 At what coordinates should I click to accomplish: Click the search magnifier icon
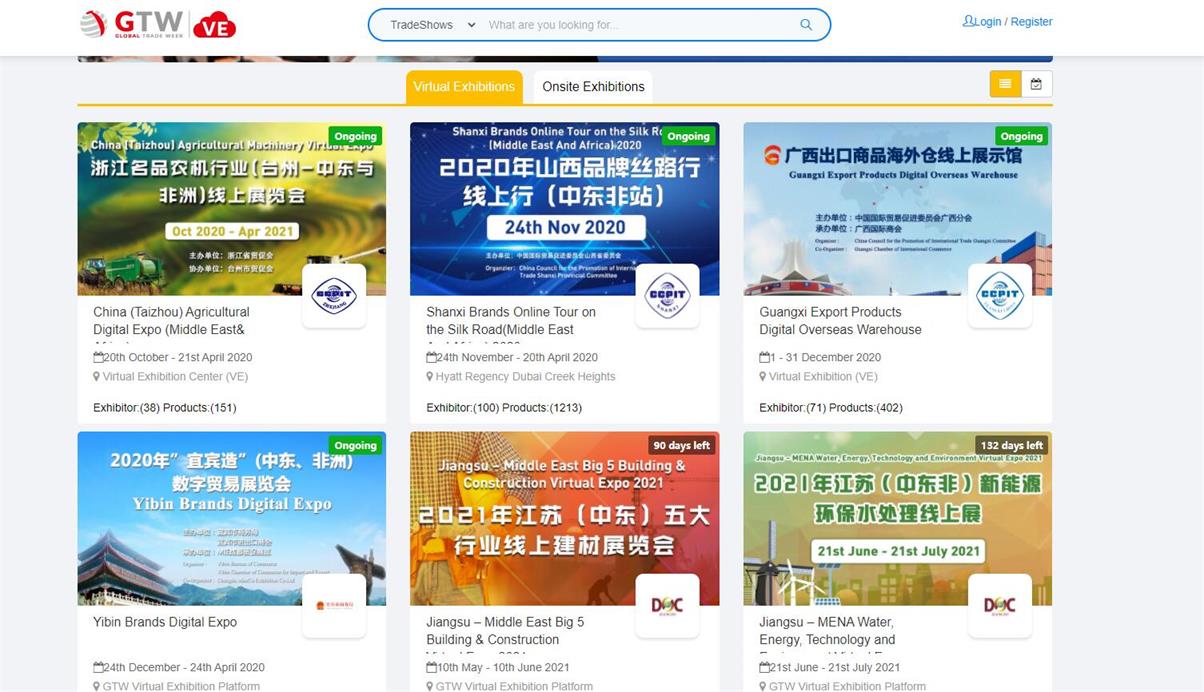point(806,25)
